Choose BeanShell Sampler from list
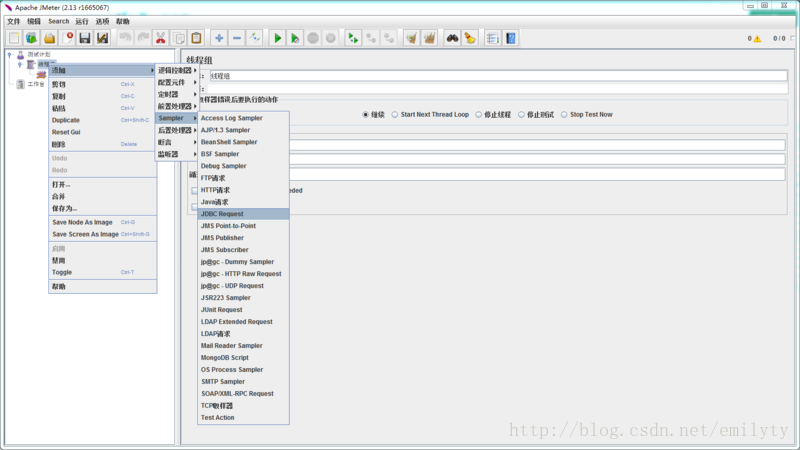800x450 pixels. (243, 142)
